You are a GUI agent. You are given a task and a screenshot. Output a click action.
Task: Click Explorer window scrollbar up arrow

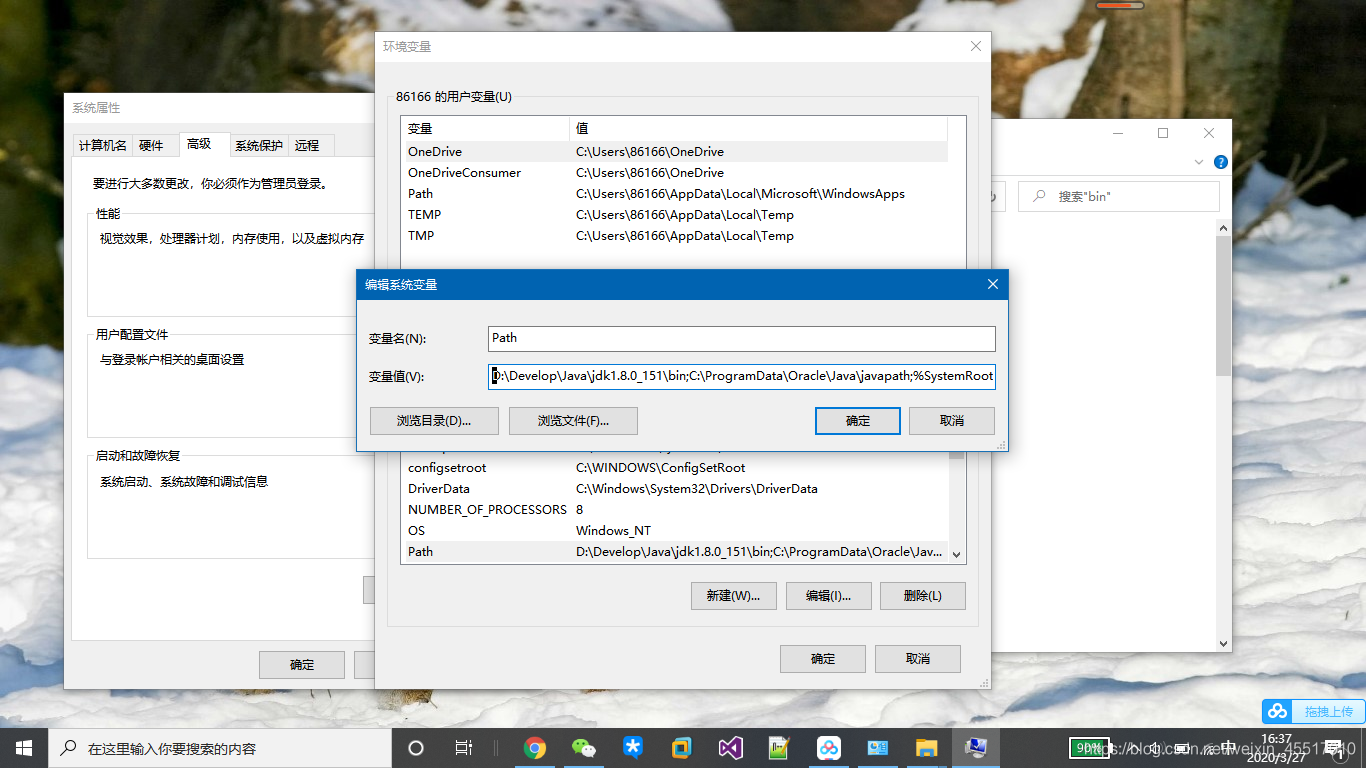pos(1223,228)
